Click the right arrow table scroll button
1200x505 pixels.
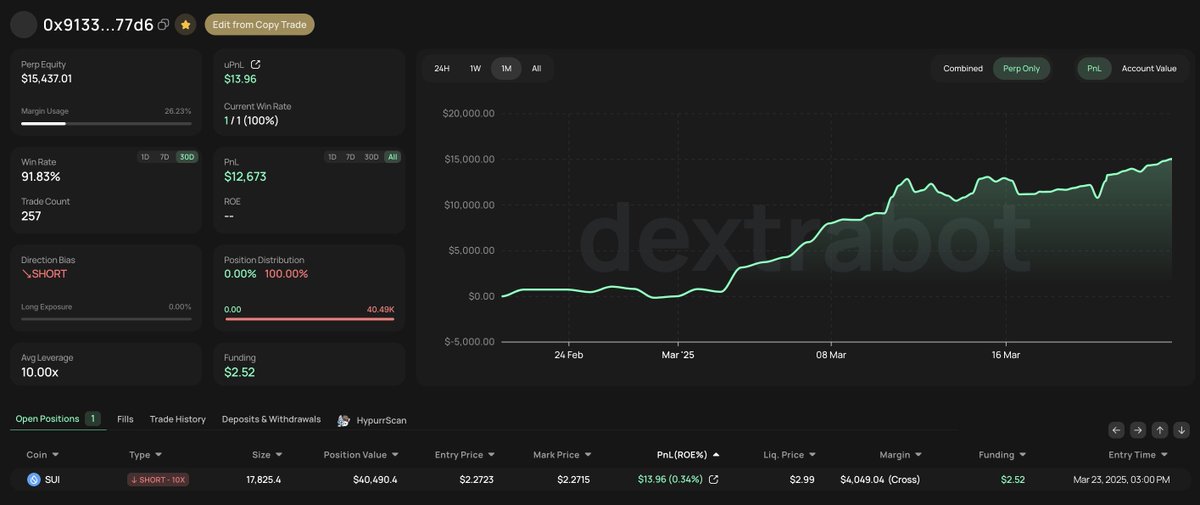coord(1138,430)
